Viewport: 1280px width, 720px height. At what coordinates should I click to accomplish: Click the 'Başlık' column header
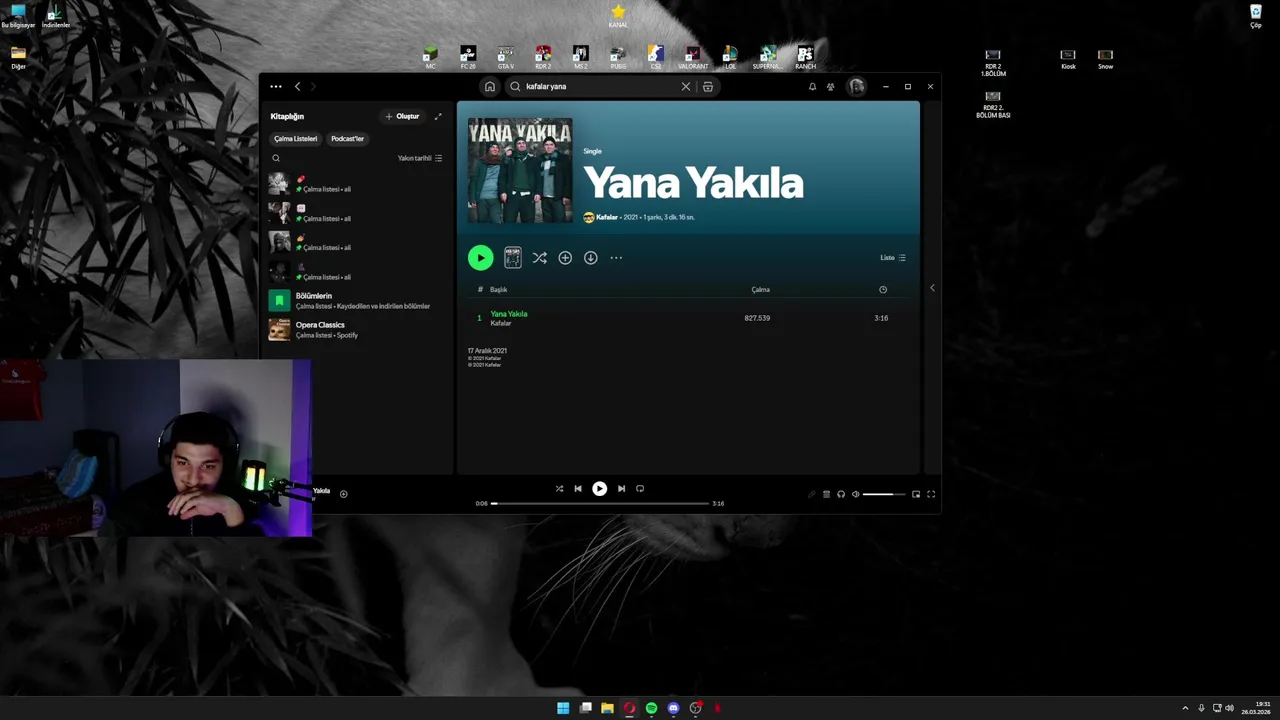(x=498, y=290)
